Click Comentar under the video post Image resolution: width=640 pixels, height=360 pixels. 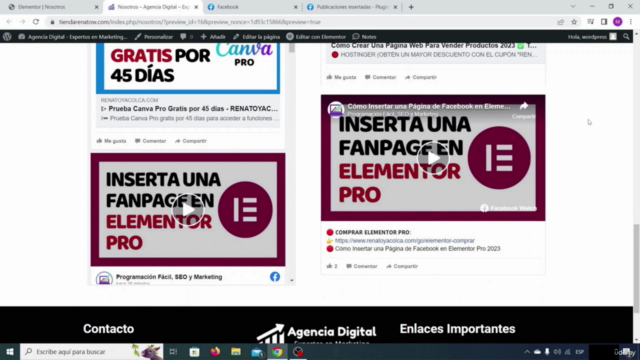click(362, 266)
